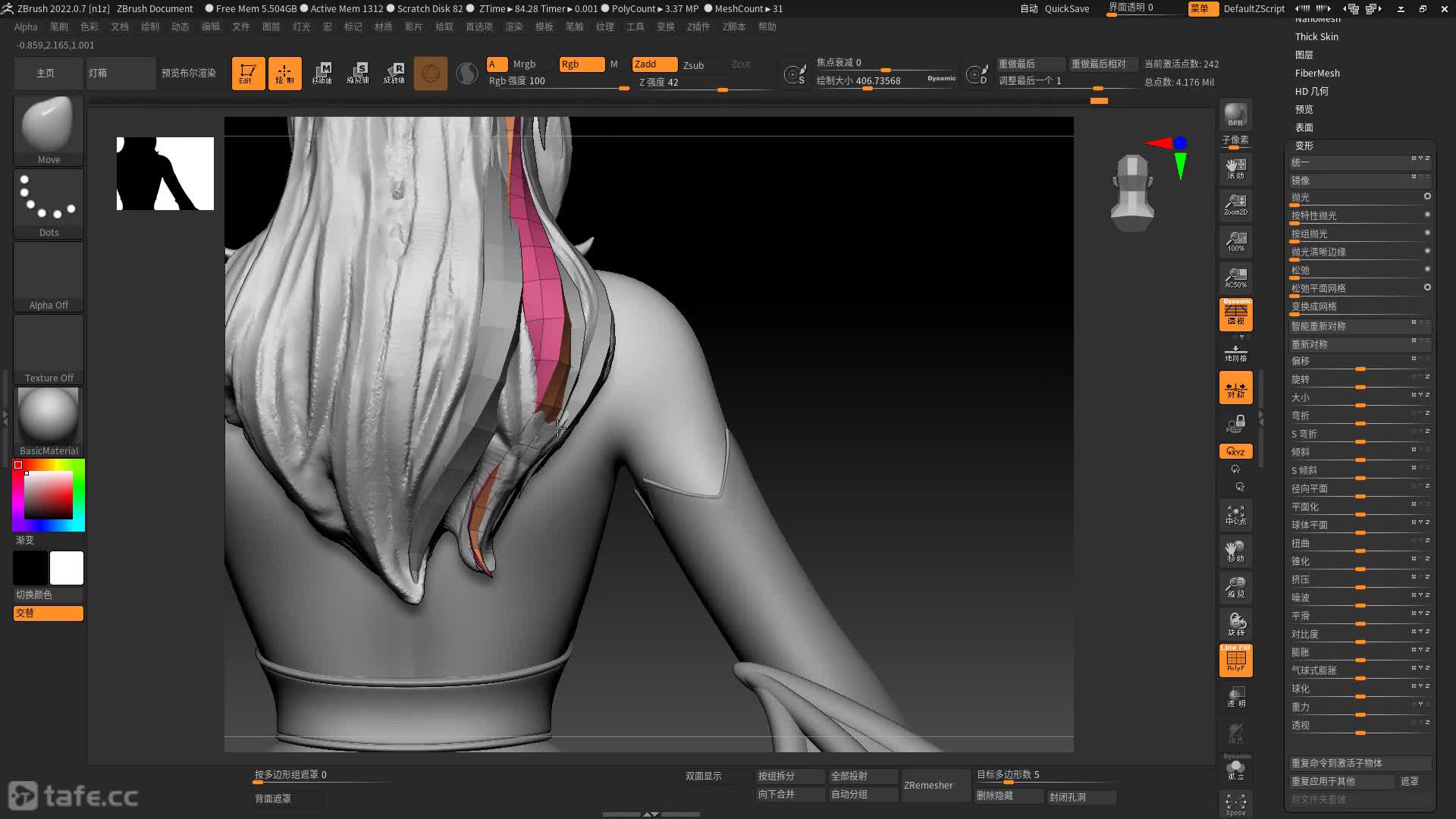
Task: Toggle PolyF line fill display
Action: click(1235, 660)
